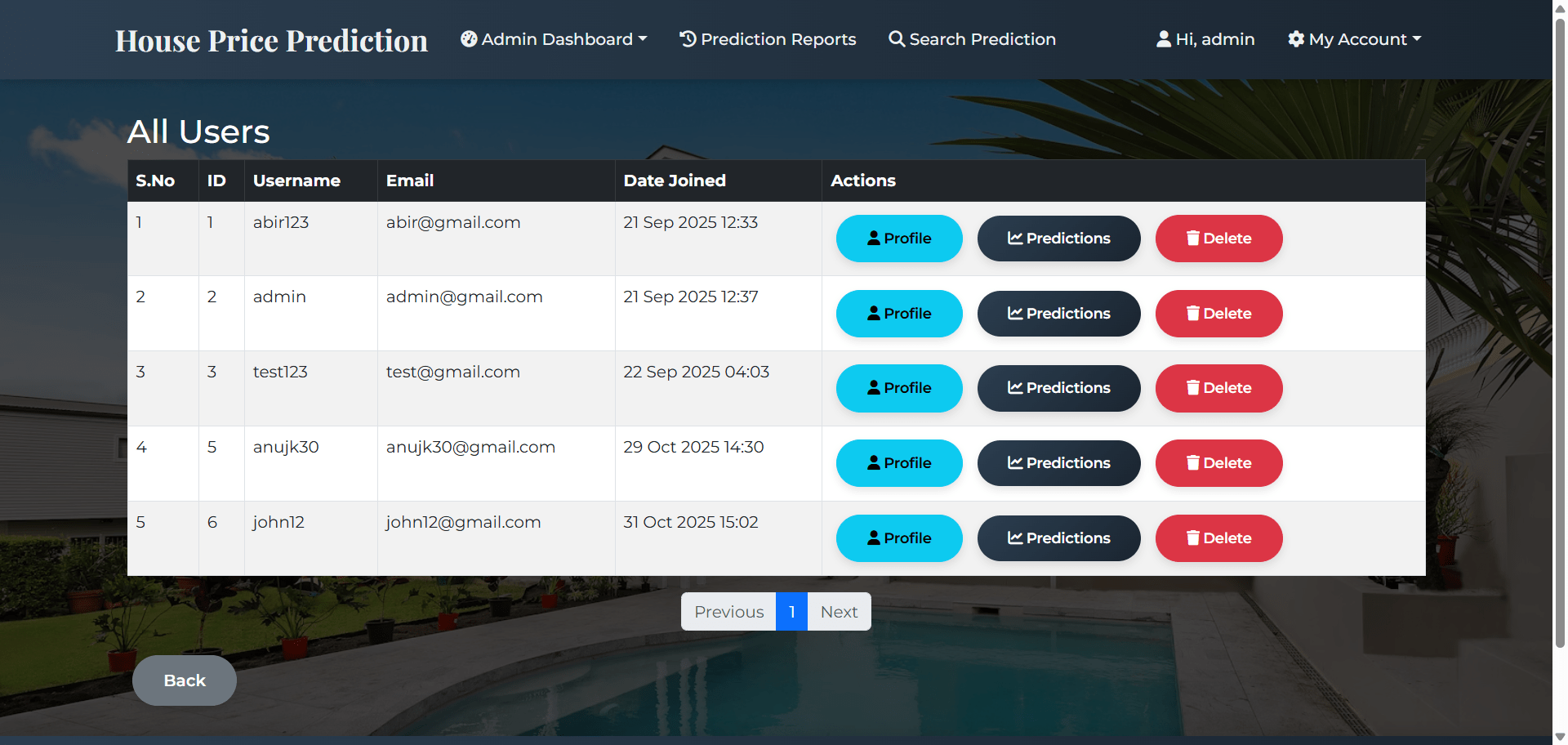This screenshot has height=745, width=1568.
Task: Click the history icon next to Prediction Reports
Action: 687,38
